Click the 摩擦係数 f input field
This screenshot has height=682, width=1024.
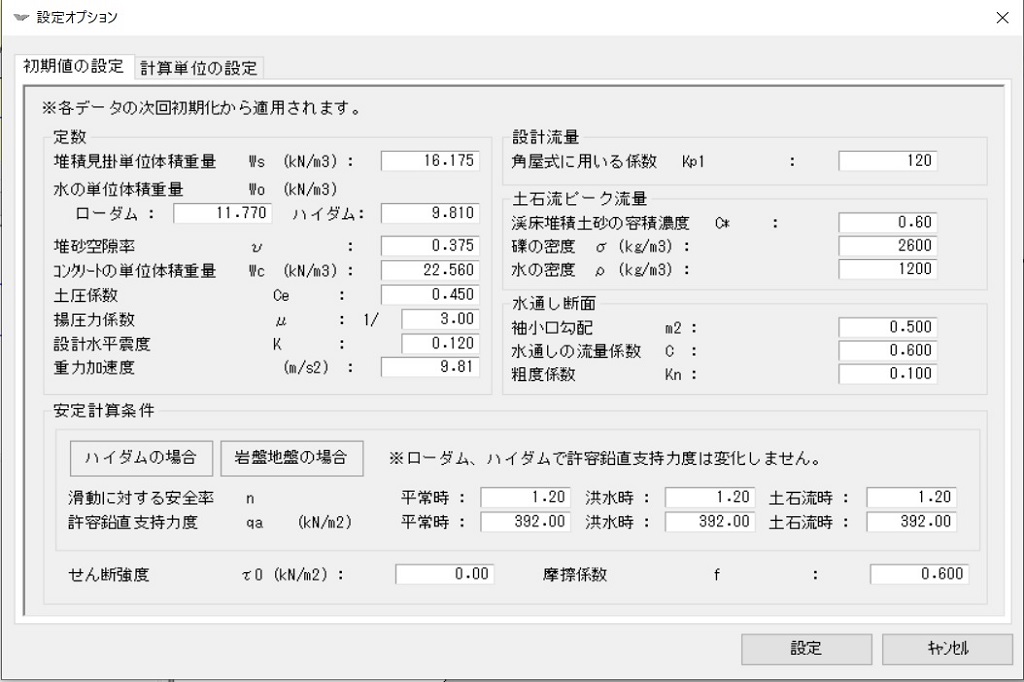(918, 574)
